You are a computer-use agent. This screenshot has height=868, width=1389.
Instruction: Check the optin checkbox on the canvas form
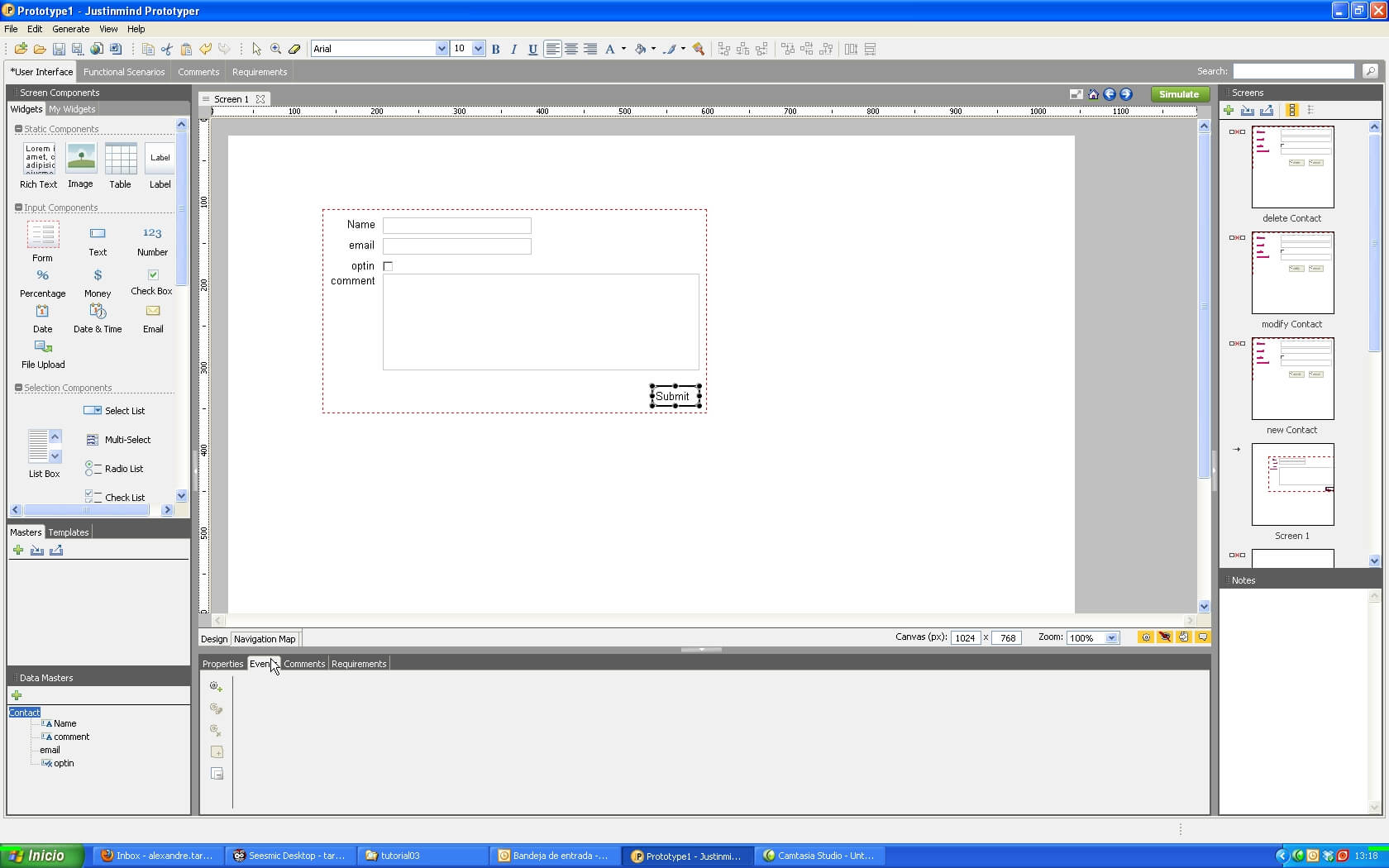pyautogui.click(x=388, y=265)
